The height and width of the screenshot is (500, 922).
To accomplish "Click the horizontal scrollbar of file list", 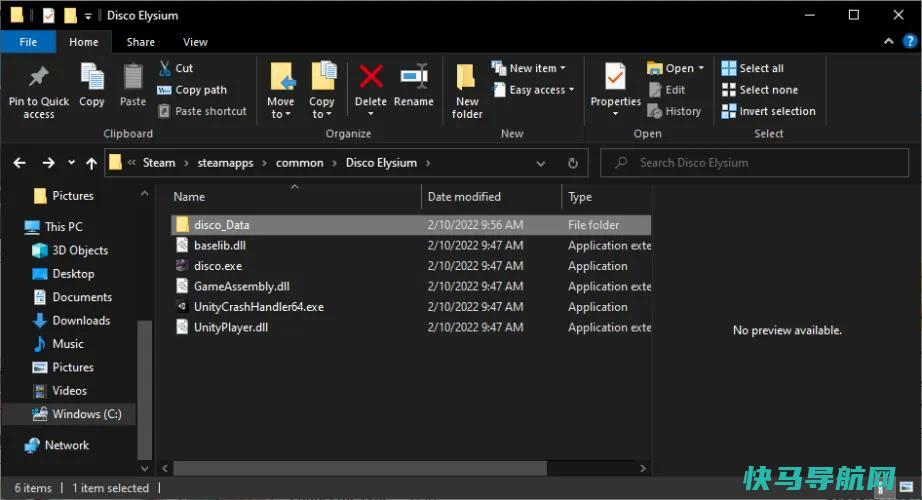I will (360, 468).
